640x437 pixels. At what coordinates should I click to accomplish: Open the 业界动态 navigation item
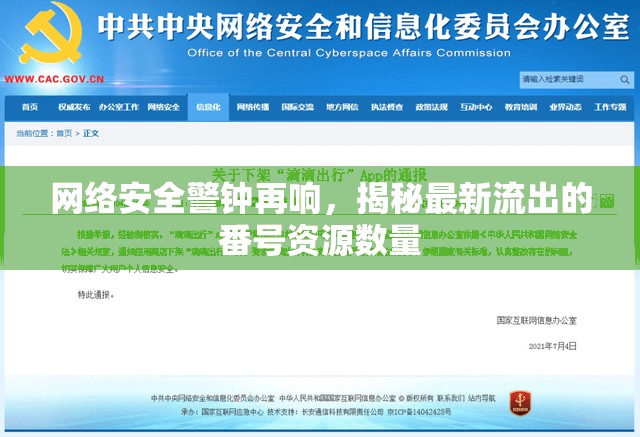(565, 107)
